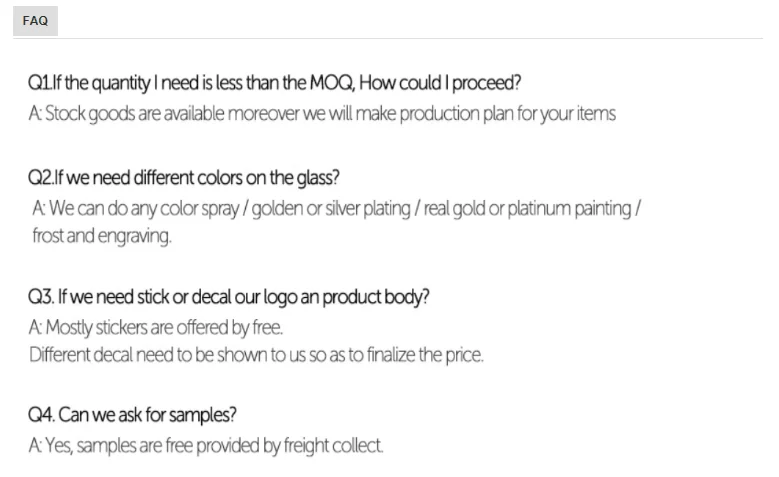Image resolution: width=779 pixels, height=477 pixels.
Task: Click the Q4 question about samples
Action: [x=132, y=415]
